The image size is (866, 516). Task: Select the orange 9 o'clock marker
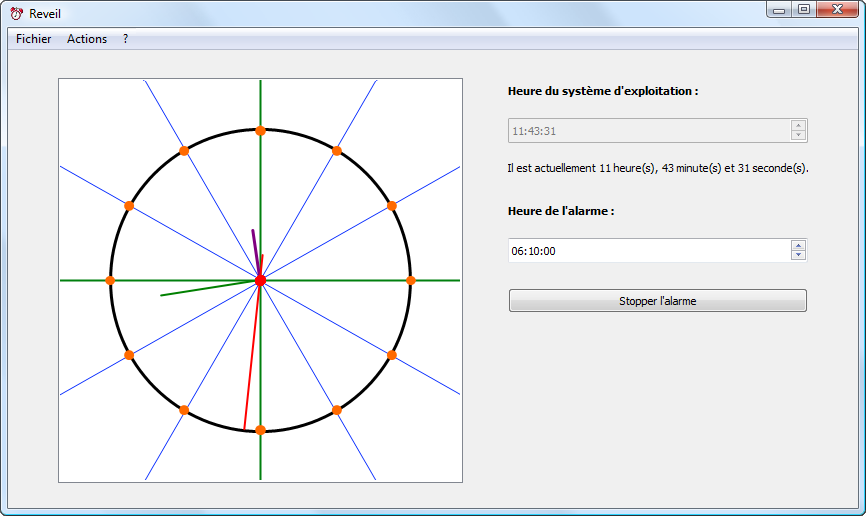[110, 281]
